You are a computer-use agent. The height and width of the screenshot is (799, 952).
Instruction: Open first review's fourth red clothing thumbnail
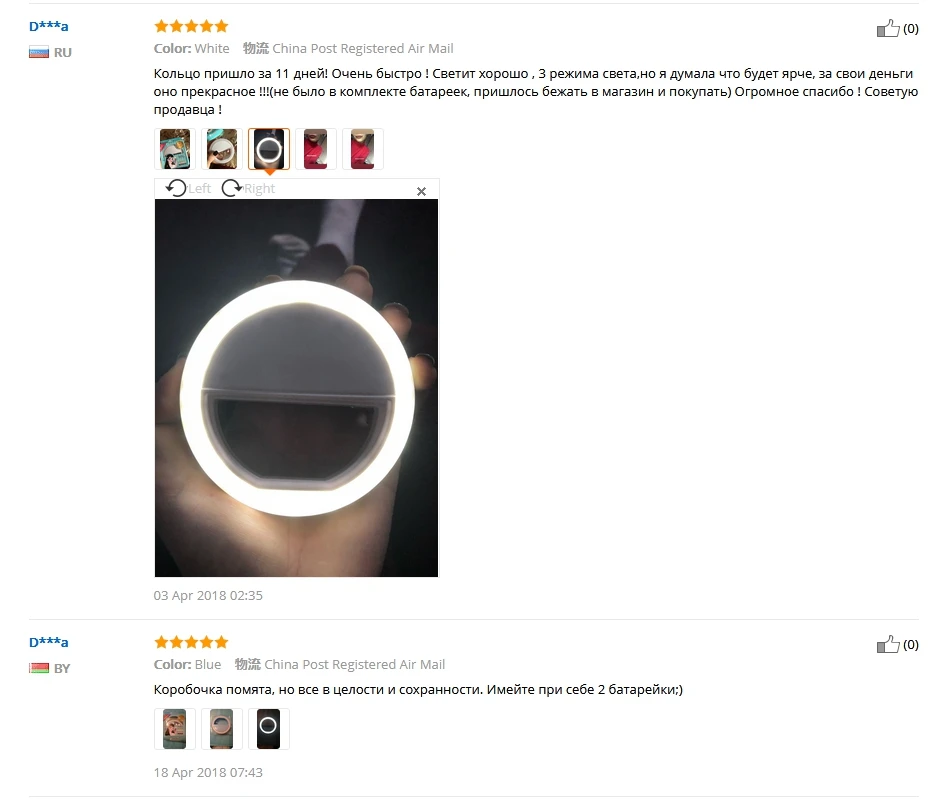[x=316, y=149]
